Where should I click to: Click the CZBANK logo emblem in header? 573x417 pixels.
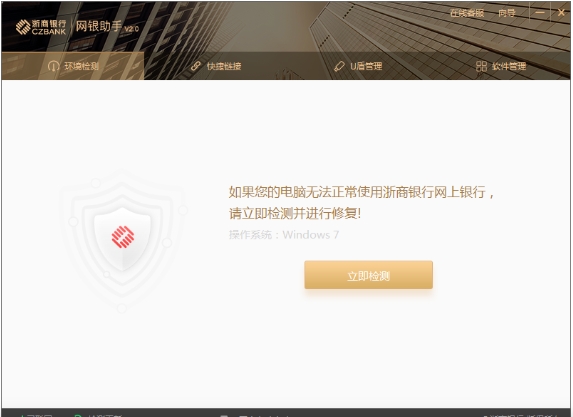[23, 27]
